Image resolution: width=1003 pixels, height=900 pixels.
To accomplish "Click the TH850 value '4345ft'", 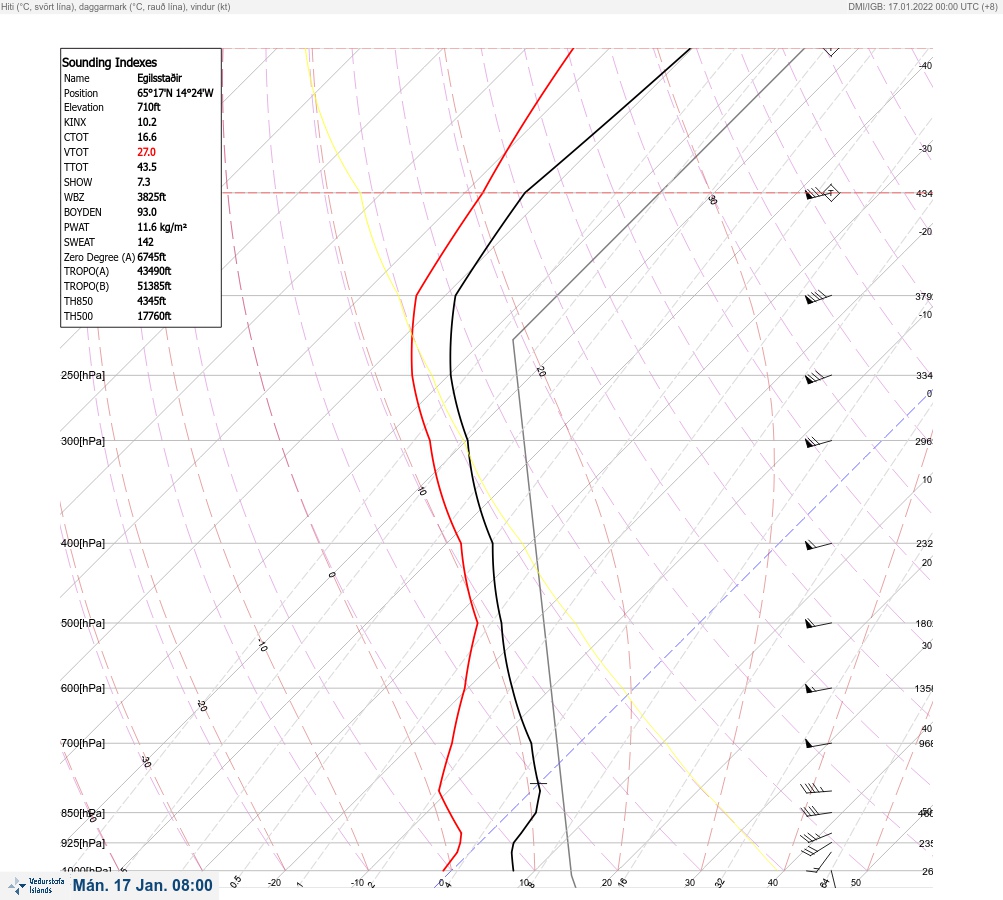I will 152,301.
